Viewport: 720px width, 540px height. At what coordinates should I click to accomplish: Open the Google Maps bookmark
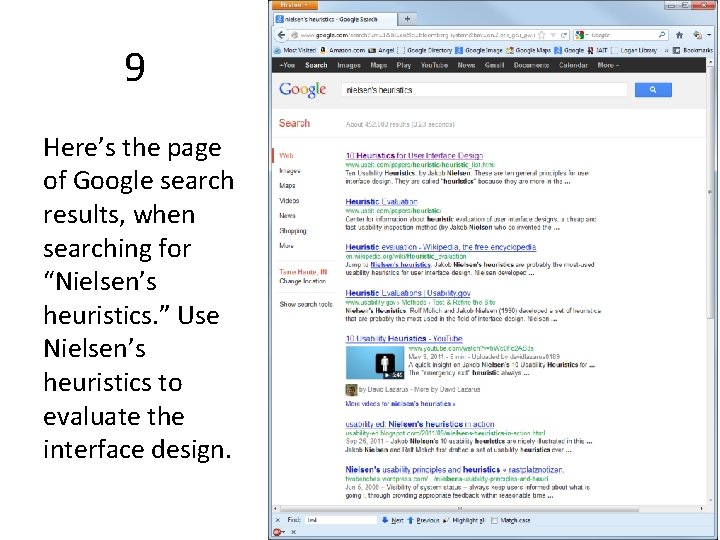coord(528,50)
